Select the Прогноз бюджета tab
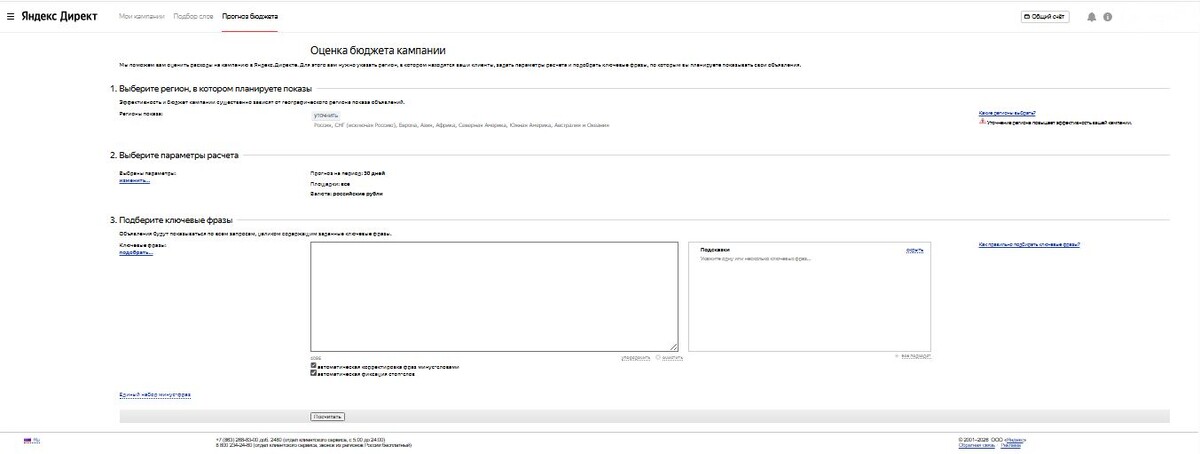The height and width of the screenshot is (454, 1200). pyautogui.click(x=250, y=17)
